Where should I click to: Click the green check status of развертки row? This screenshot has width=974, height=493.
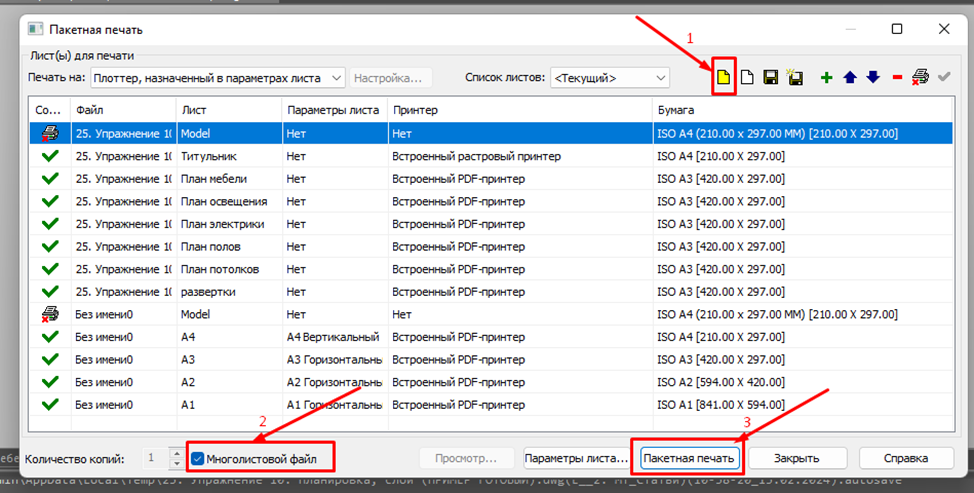click(50, 292)
